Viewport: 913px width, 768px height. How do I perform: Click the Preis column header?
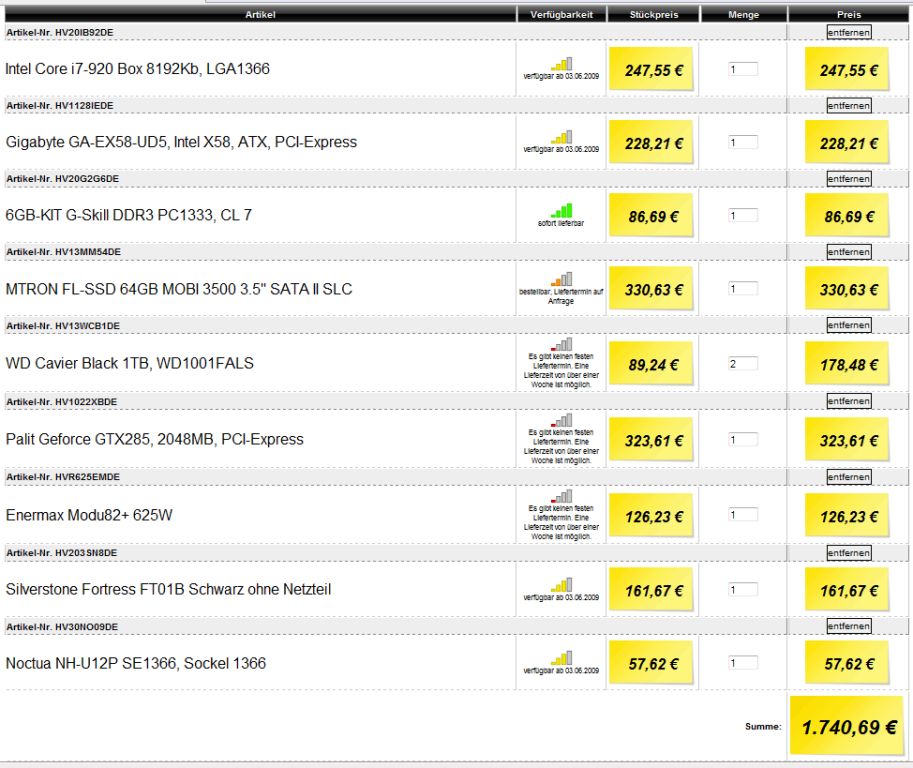click(848, 15)
